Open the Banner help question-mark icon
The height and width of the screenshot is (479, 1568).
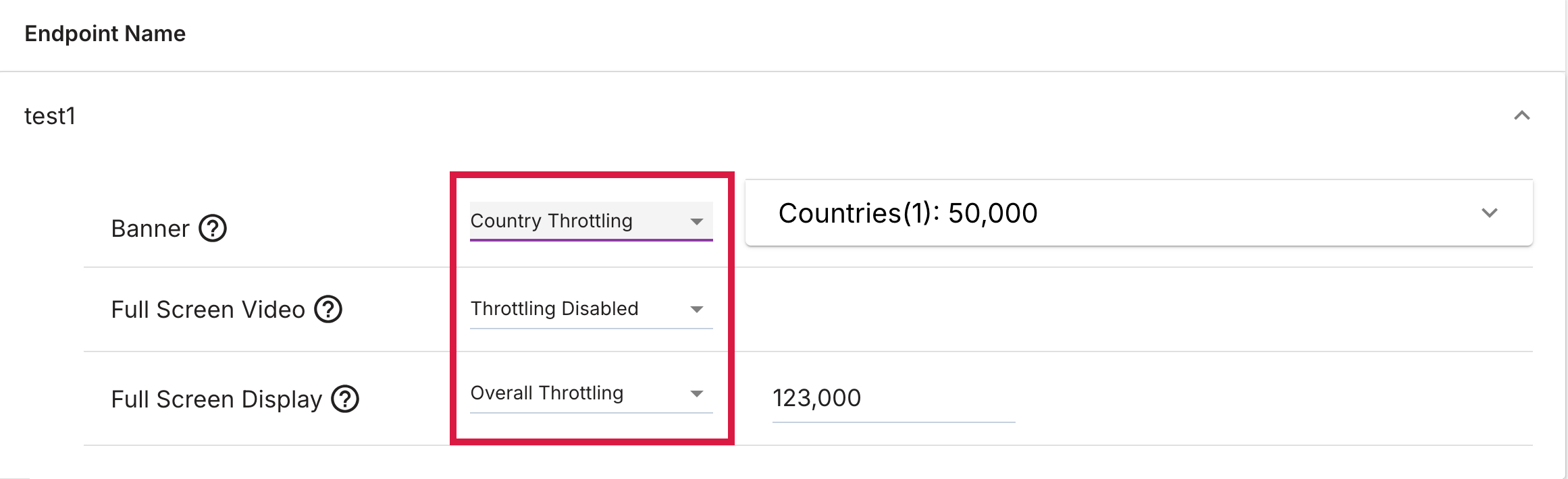tap(213, 229)
